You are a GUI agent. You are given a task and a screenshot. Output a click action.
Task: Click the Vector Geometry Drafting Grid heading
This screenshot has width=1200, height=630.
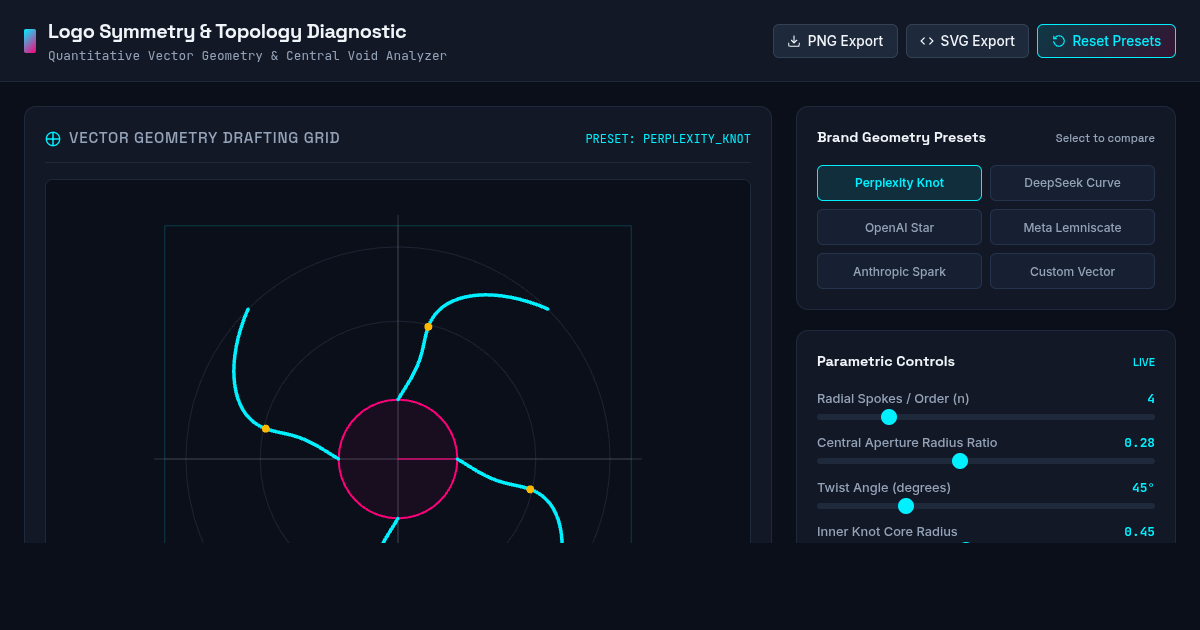point(204,138)
